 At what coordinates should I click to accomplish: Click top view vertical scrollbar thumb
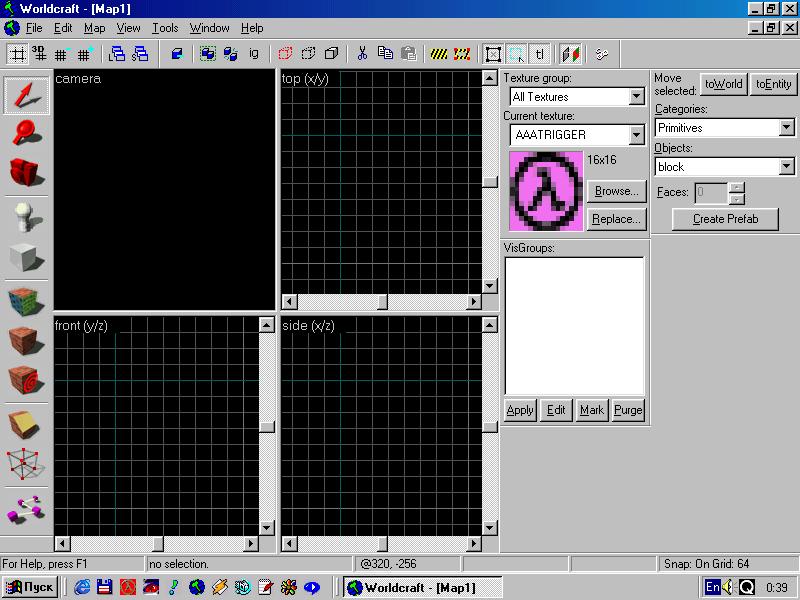(x=490, y=182)
